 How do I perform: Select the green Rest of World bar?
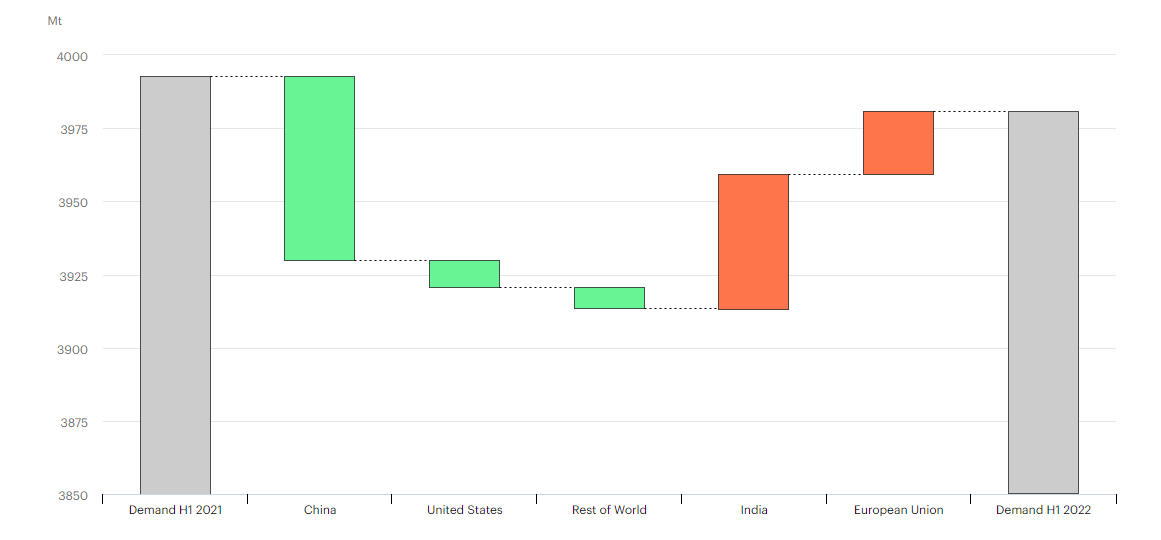(609, 298)
